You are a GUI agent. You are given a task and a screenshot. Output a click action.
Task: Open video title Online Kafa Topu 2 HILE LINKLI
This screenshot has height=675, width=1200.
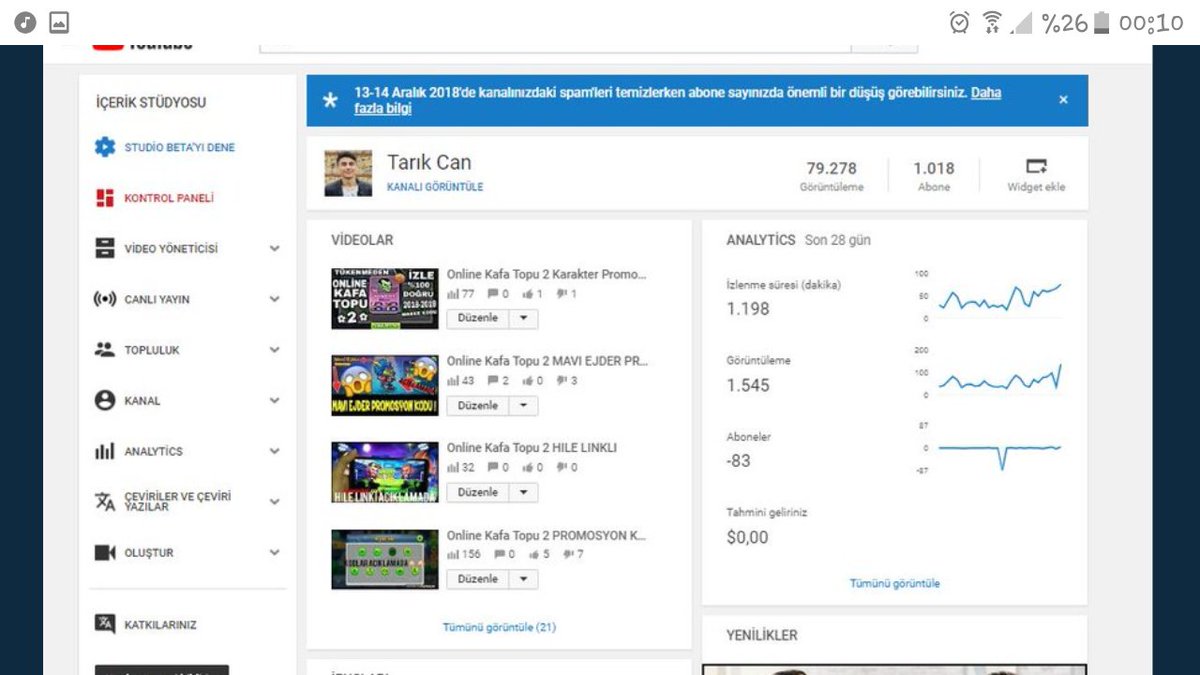point(532,447)
